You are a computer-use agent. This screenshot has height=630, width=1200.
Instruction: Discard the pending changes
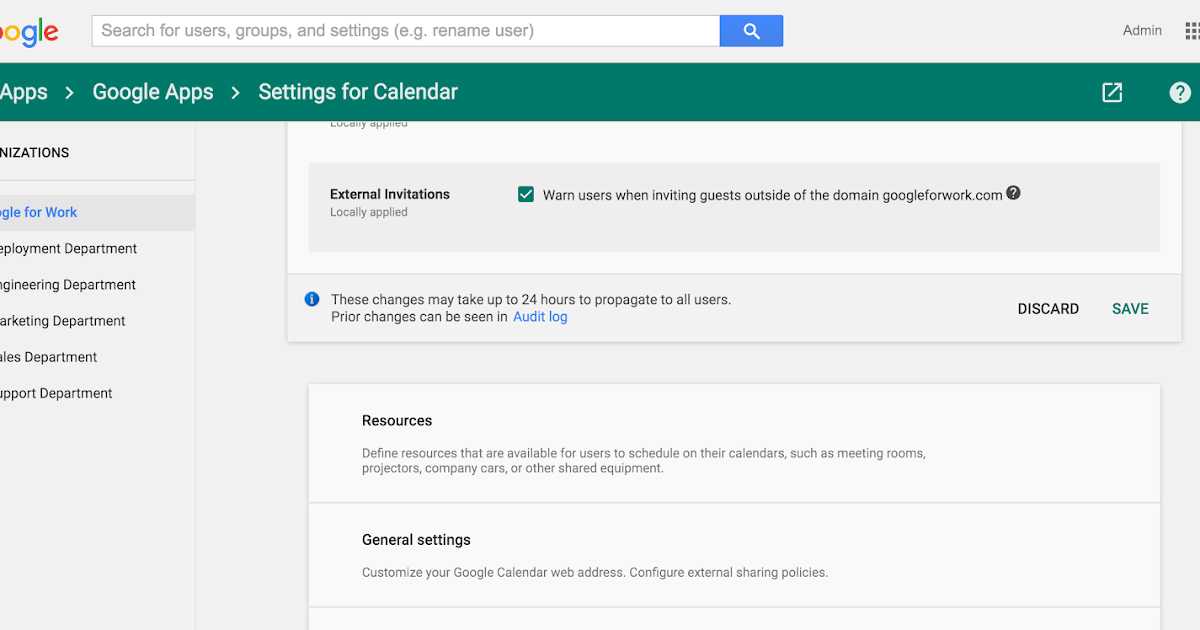click(x=1048, y=309)
